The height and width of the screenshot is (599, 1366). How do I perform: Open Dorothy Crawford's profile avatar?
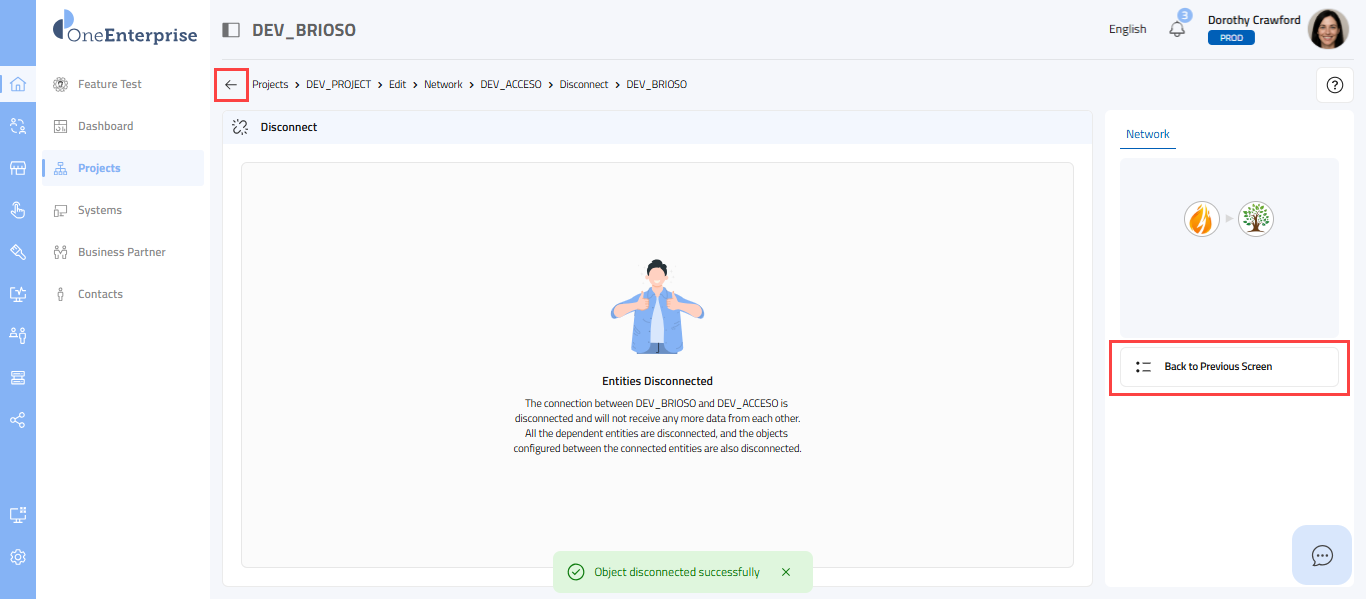pos(1328,30)
